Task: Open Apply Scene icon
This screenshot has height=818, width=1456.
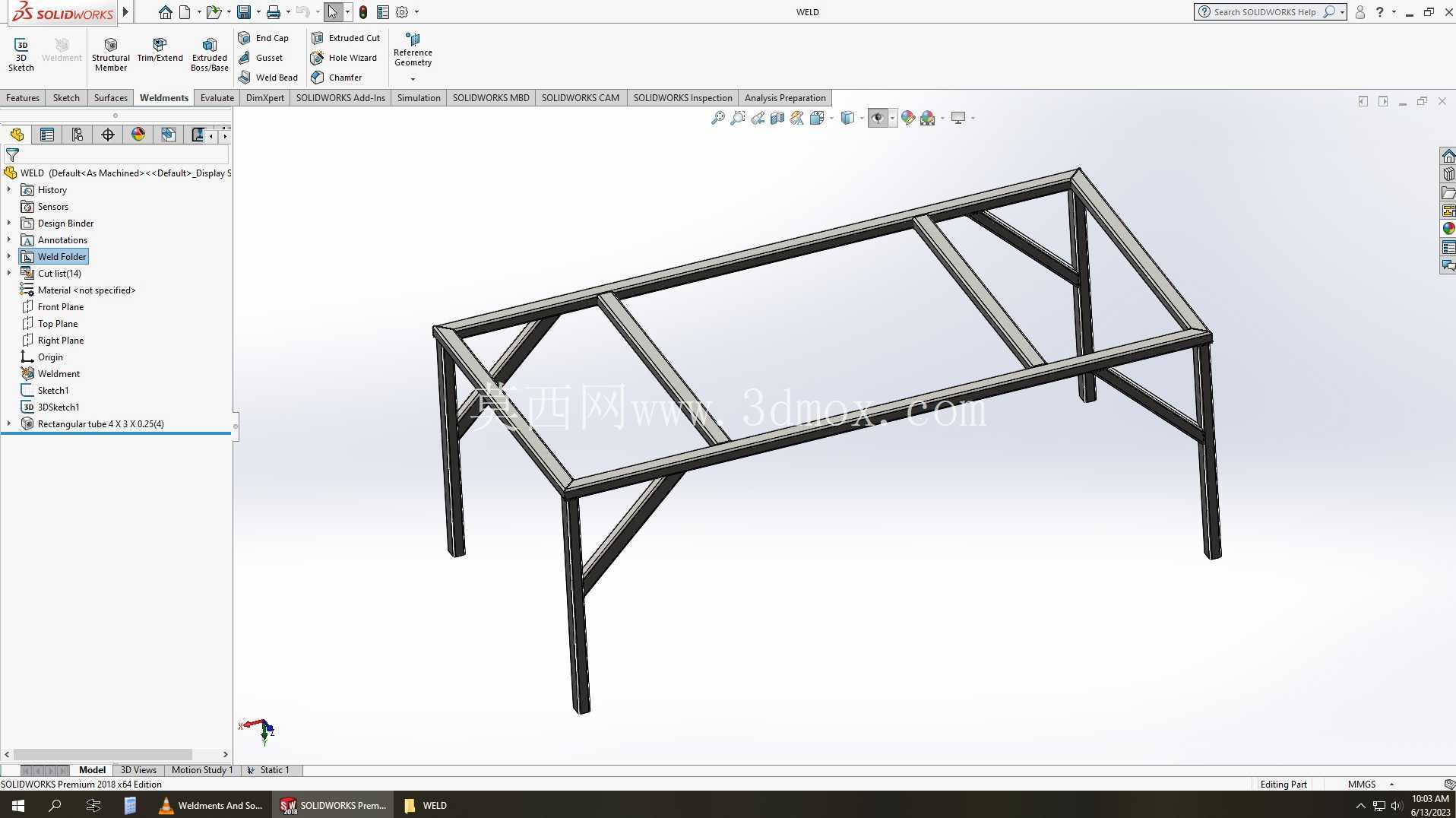Action: pyautogui.click(x=927, y=118)
